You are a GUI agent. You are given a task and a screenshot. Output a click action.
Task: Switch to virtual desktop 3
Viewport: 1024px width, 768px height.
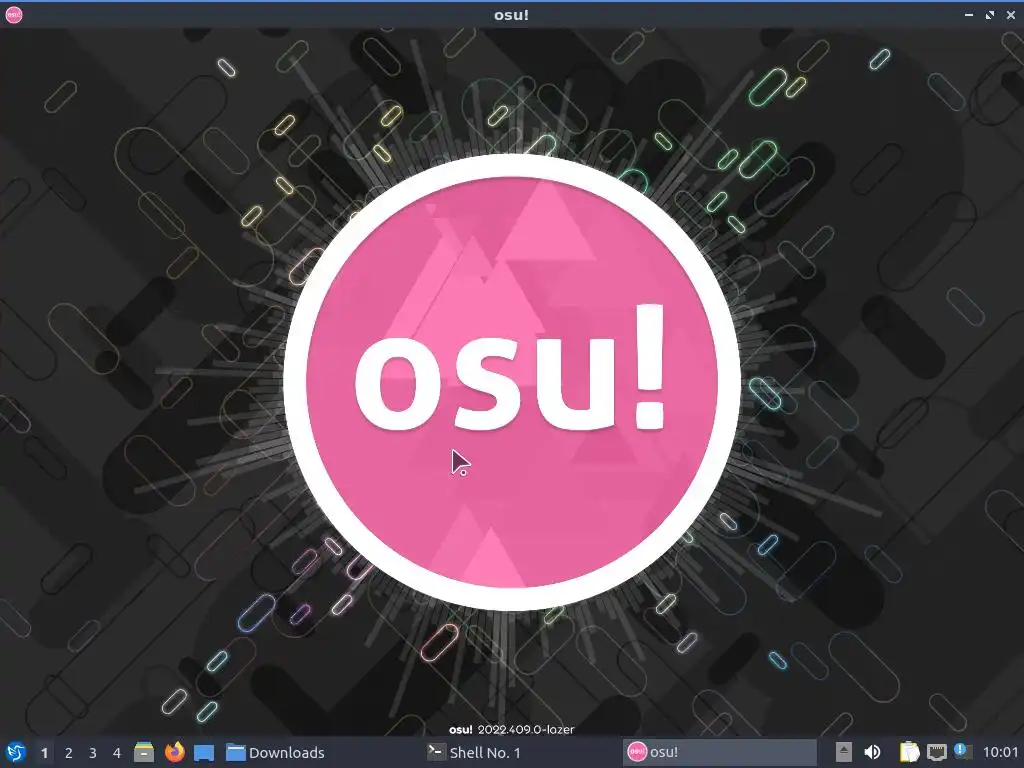click(93, 753)
